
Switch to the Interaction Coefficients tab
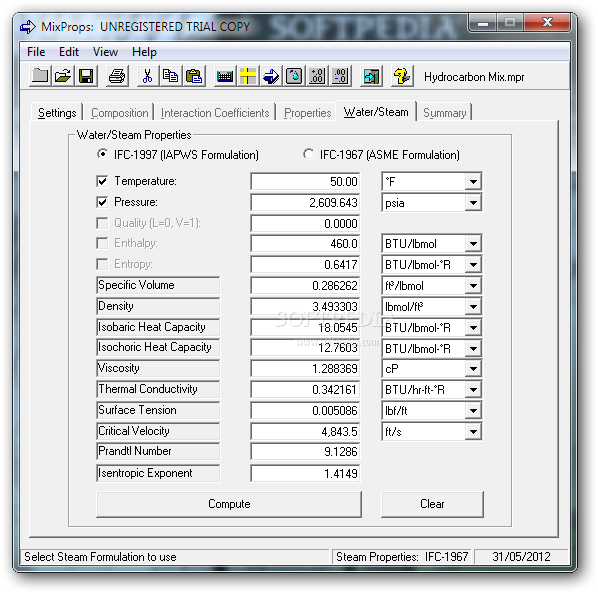click(x=215, y=113)
